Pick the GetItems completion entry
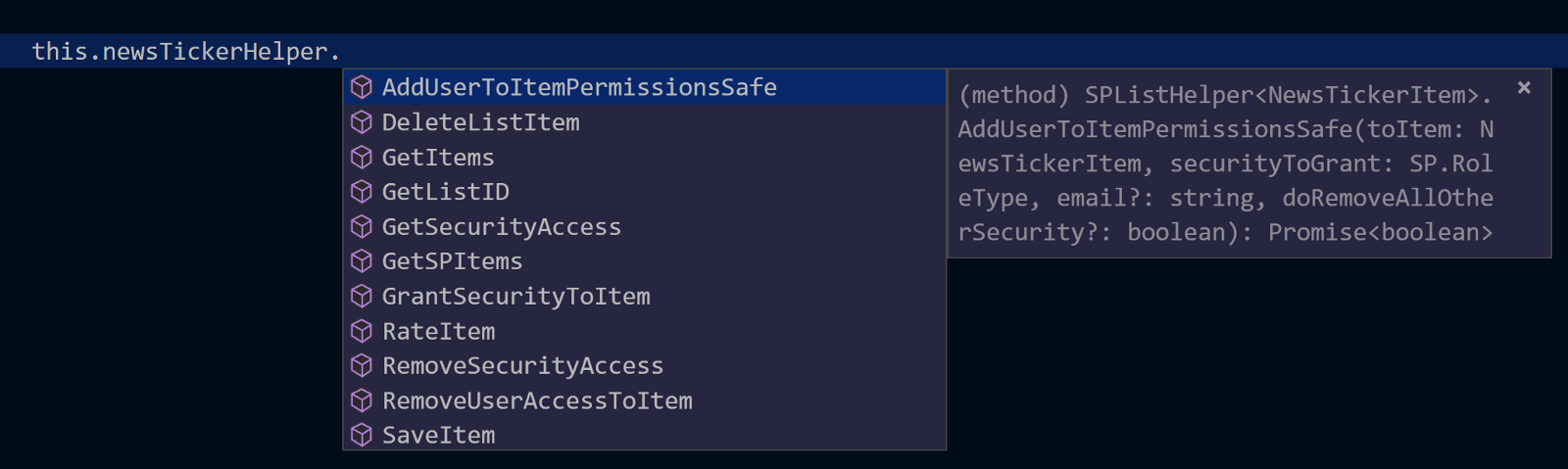Screen dimensions: 1568x469 point(438,157)
